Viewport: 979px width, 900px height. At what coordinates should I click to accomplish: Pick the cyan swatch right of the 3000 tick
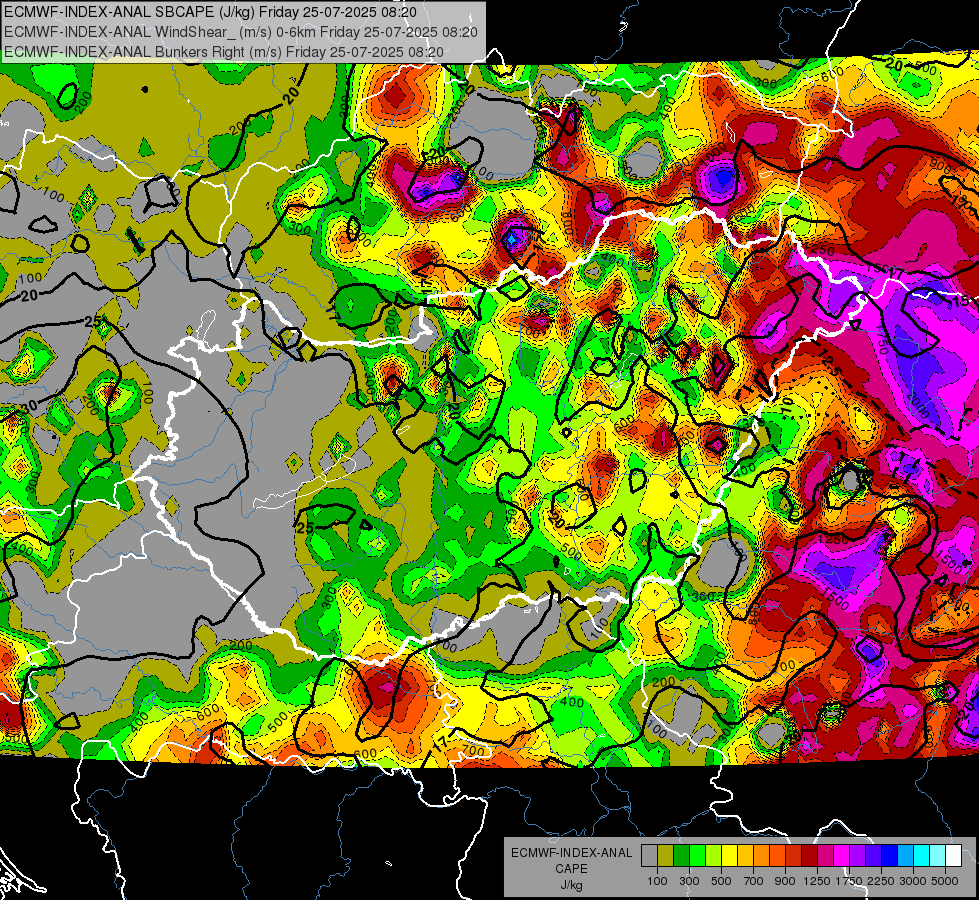tap(922, 855)
